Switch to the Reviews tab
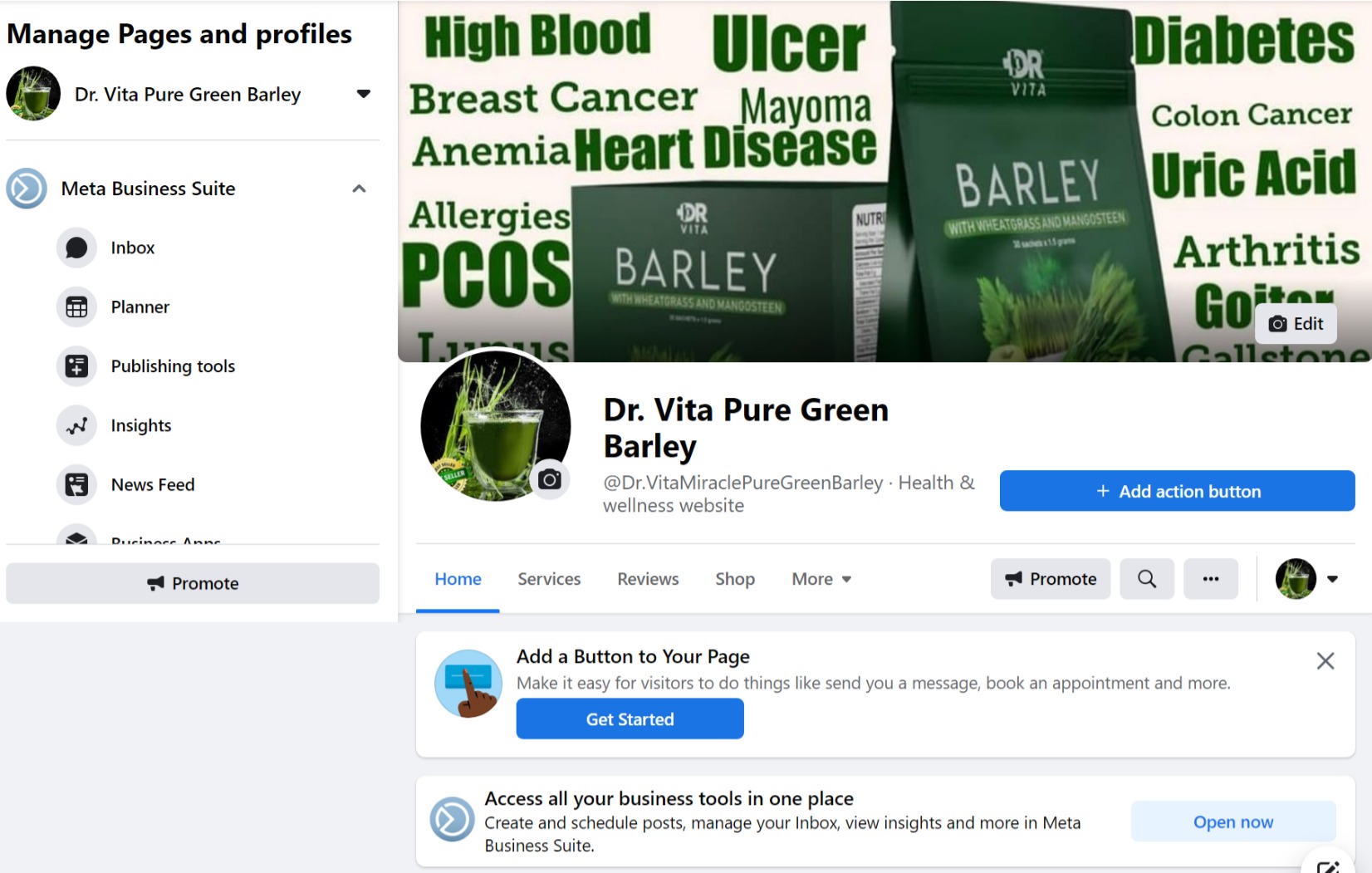Screen dimensions: 1372x873 coord(648,579)
